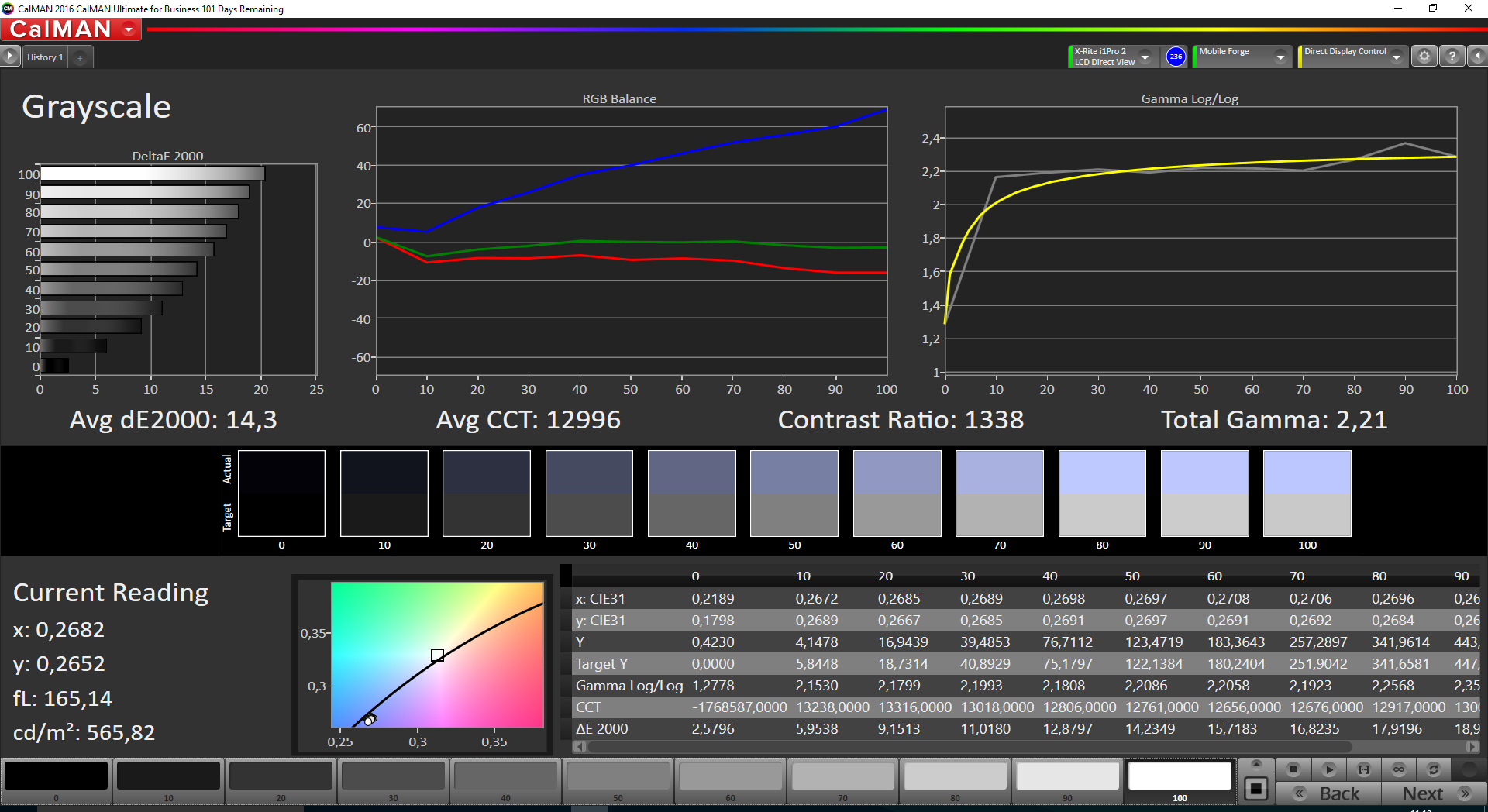Select the 70 percent gray patch button
1488x812 pixels.
(x=842, y=781)
